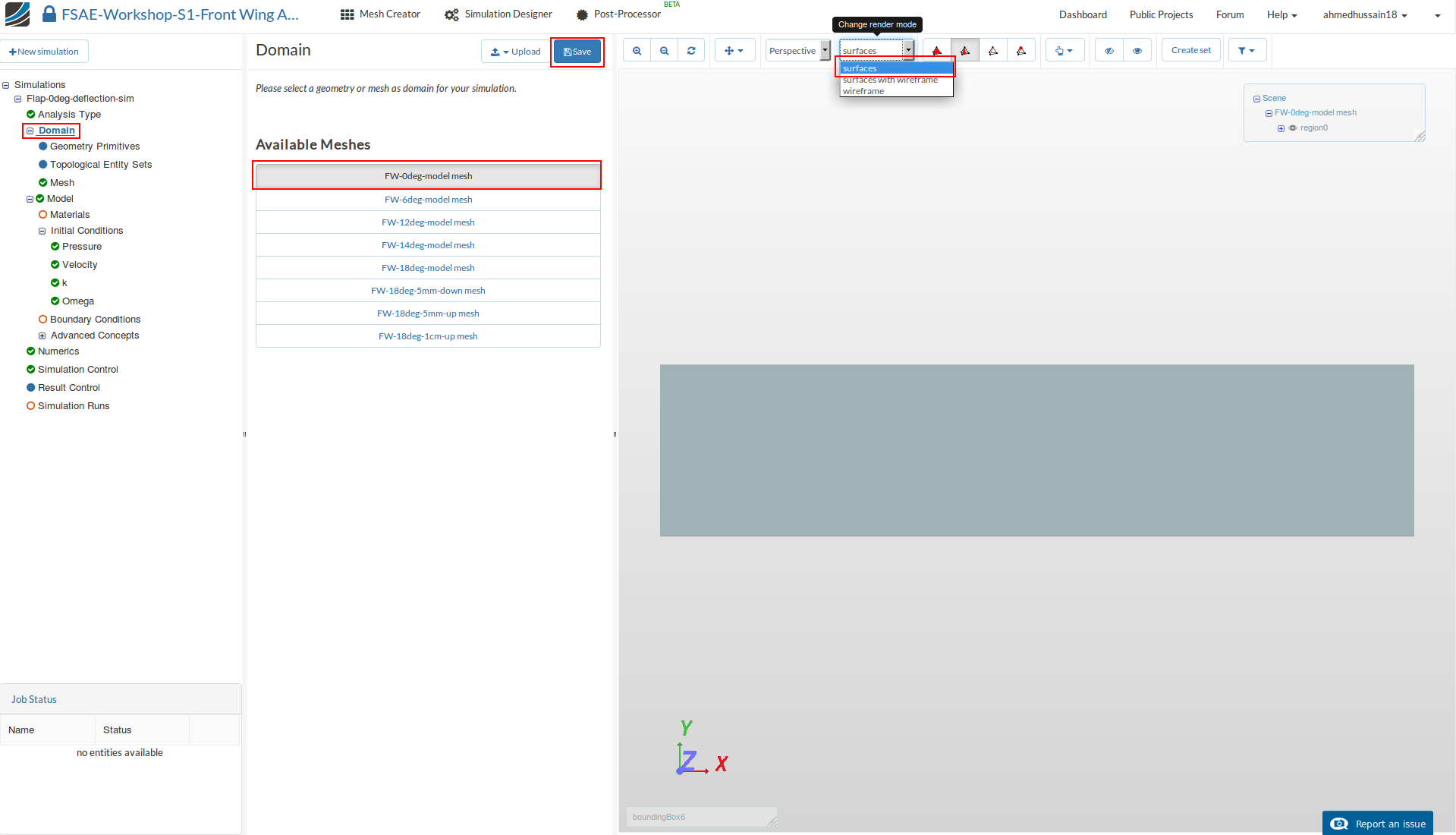Collapse the Initial Conditions node
The image size is (1456, 835).
pyautogui.click(x=42, y=231)
